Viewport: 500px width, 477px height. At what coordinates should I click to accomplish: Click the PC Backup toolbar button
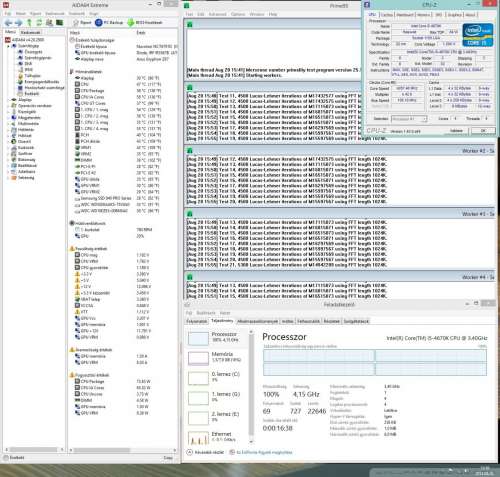click(x=109, y=23)
